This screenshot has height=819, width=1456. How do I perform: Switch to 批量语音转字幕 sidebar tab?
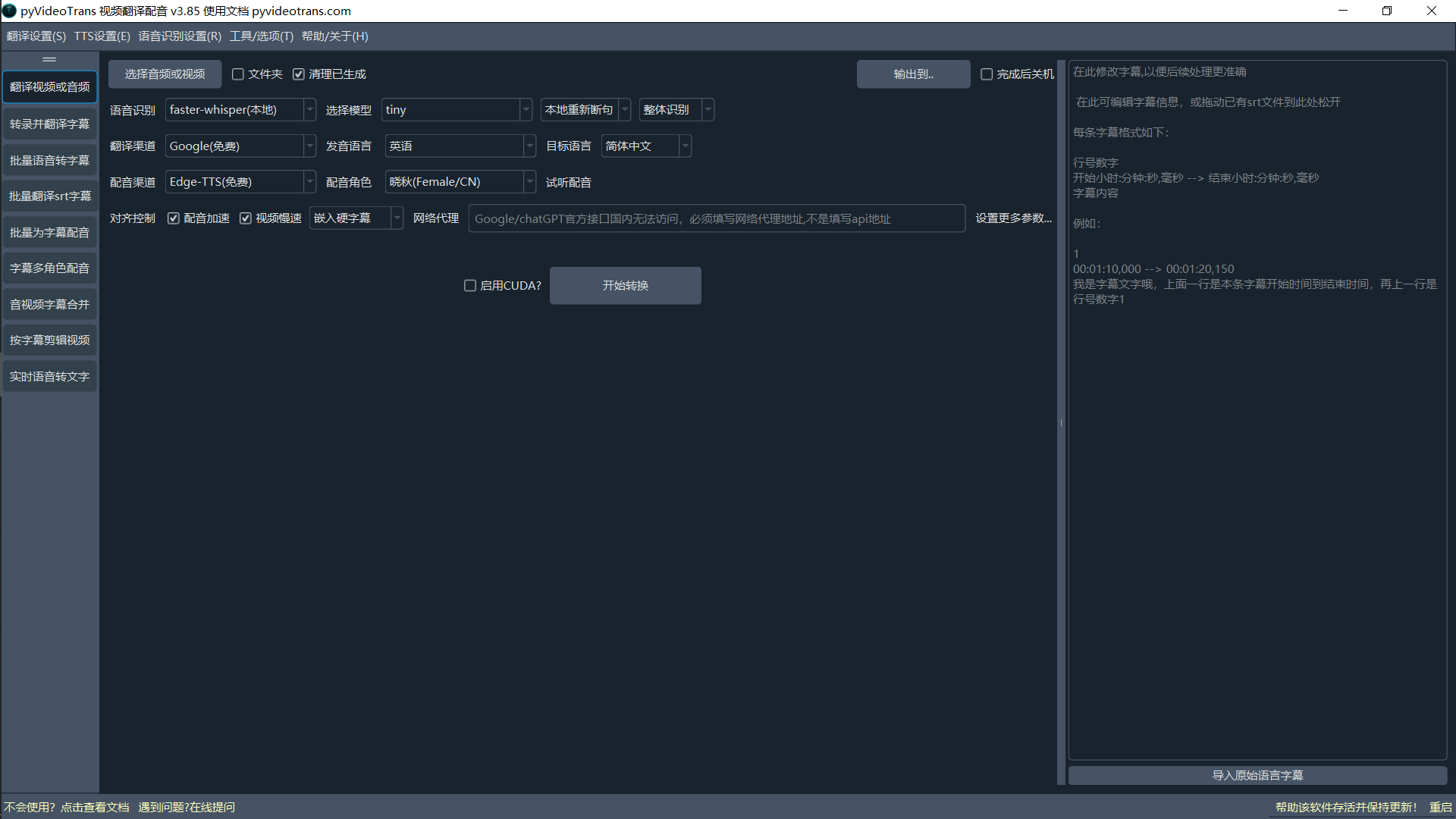pos(49,160)
